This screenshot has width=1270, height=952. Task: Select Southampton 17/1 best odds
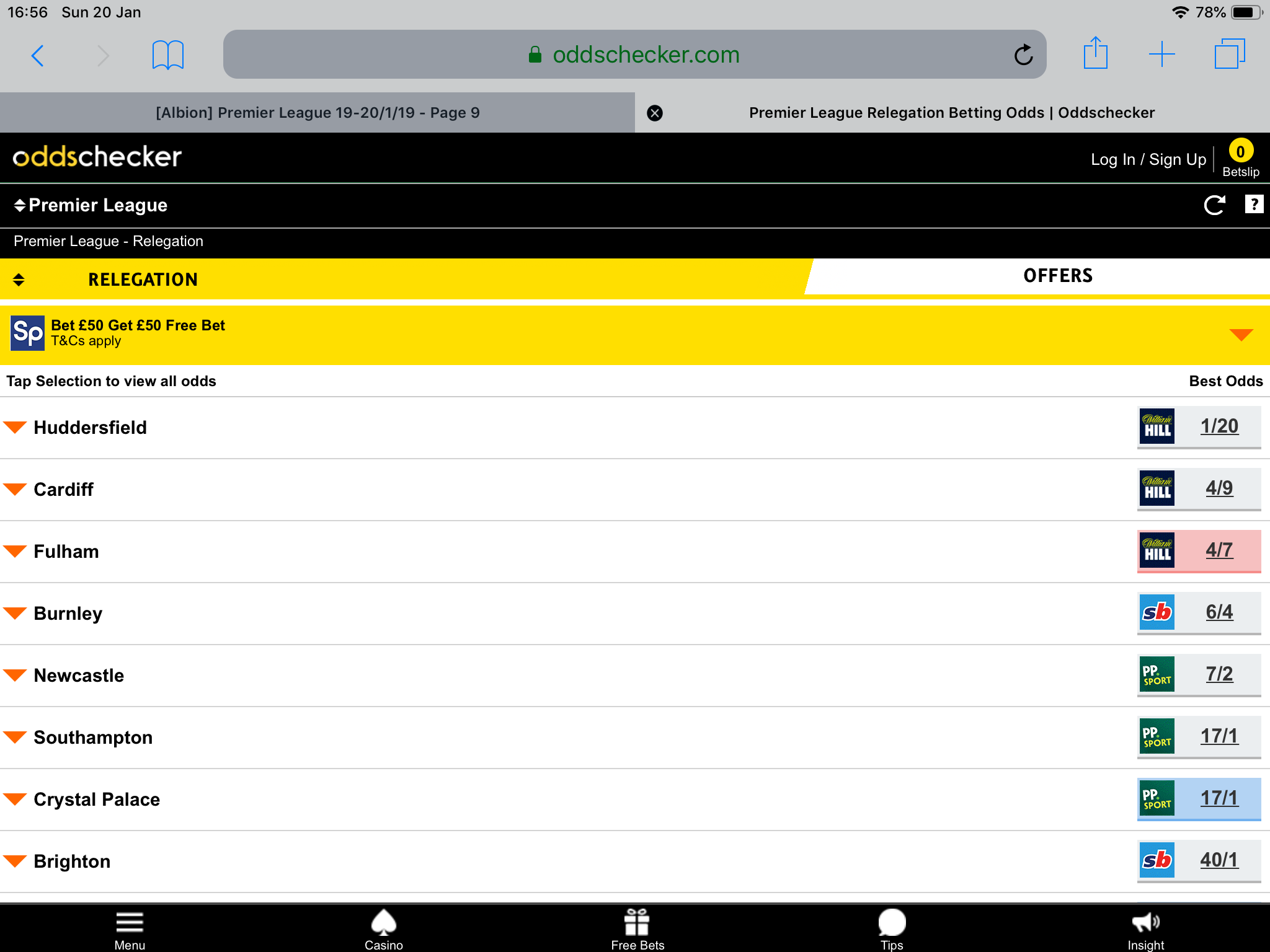click(1219, 736)
